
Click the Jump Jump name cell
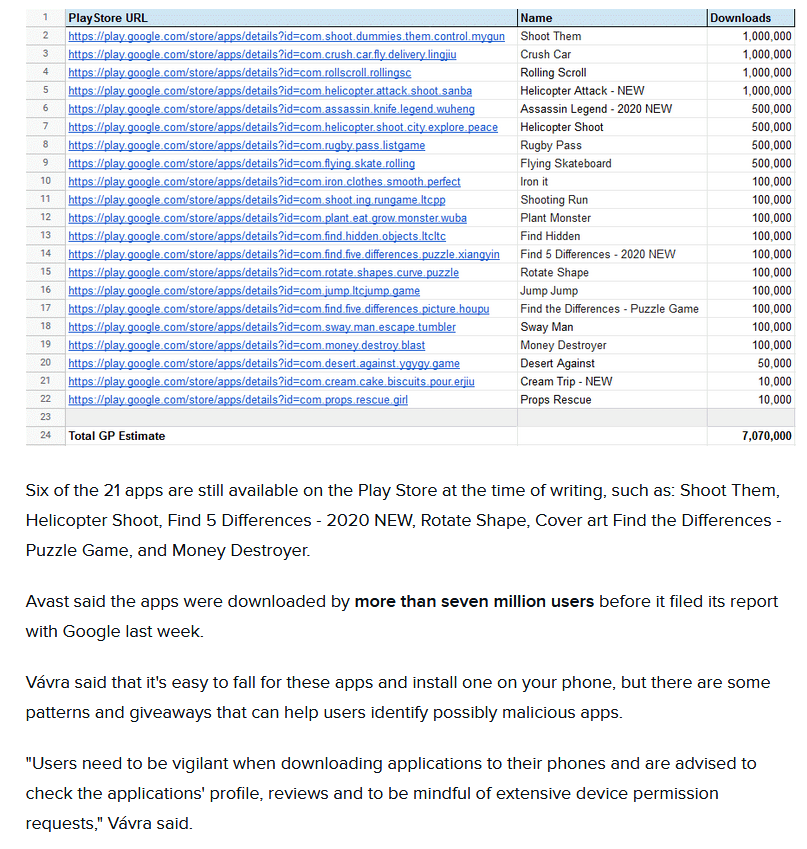(612, 291)
